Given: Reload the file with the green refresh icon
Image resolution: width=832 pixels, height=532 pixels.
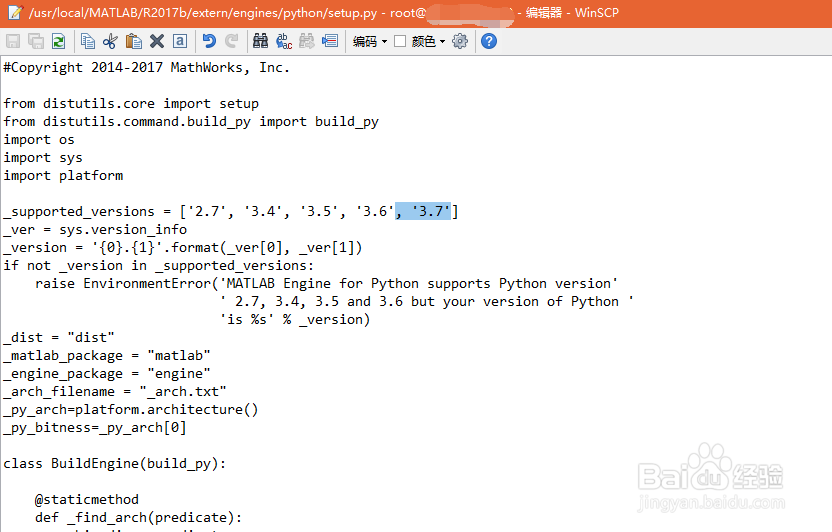Looking at the screenshot, I should (58, 41).
